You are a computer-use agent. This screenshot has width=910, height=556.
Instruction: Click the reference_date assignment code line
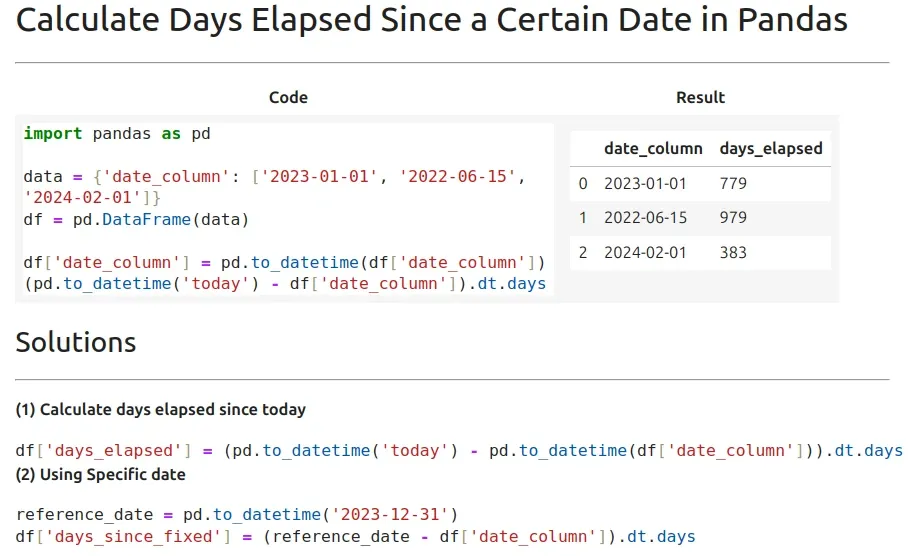[237, 514]
